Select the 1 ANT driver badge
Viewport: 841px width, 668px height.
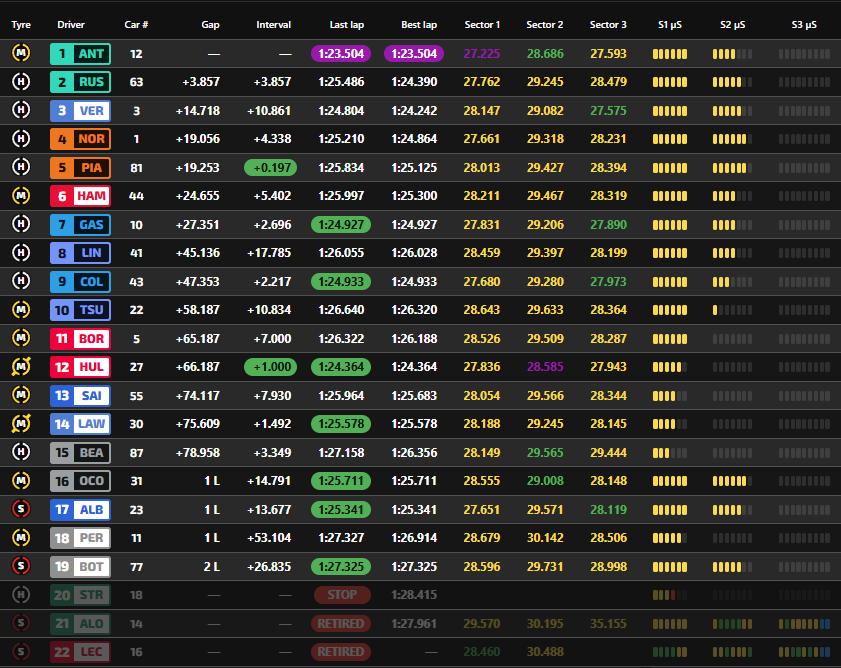click(x=80, y=54)
